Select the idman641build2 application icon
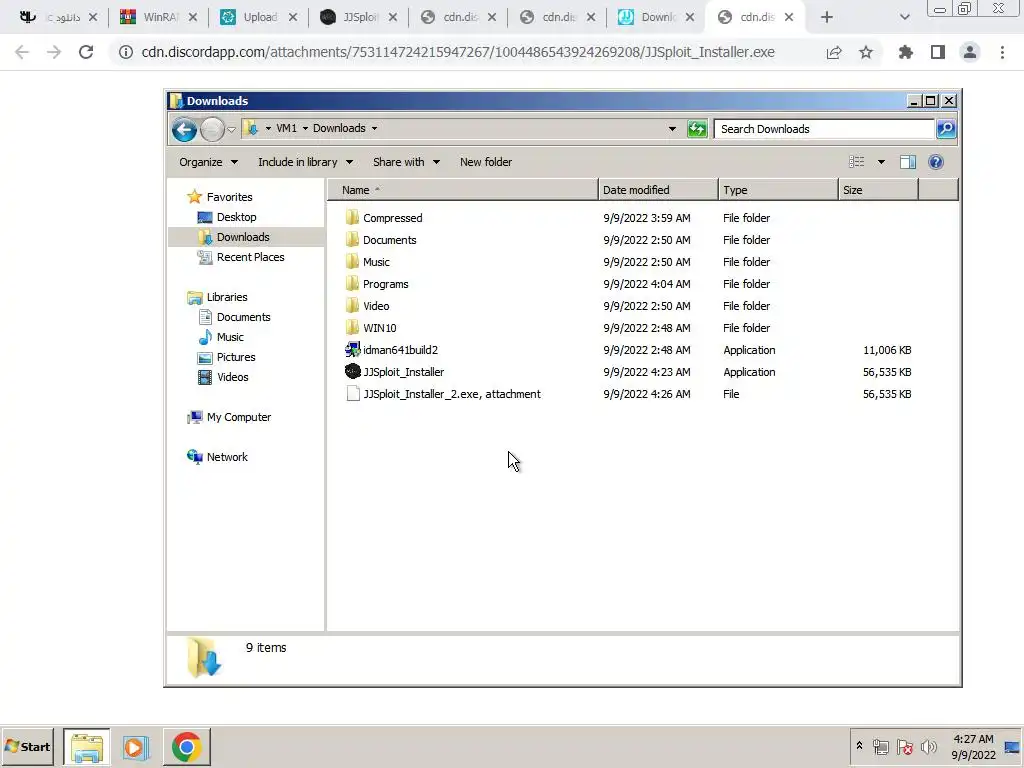 (353, 349)
